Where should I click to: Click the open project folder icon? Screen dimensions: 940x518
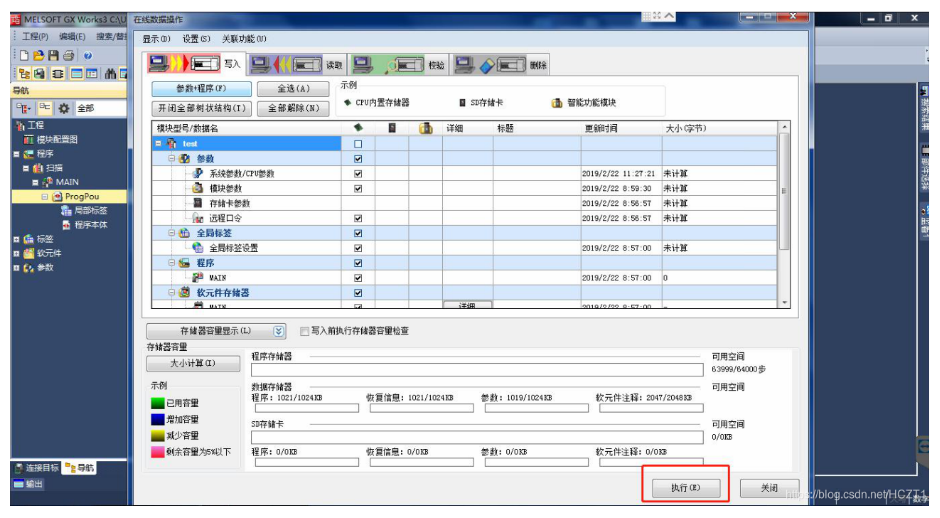point(38,56)
